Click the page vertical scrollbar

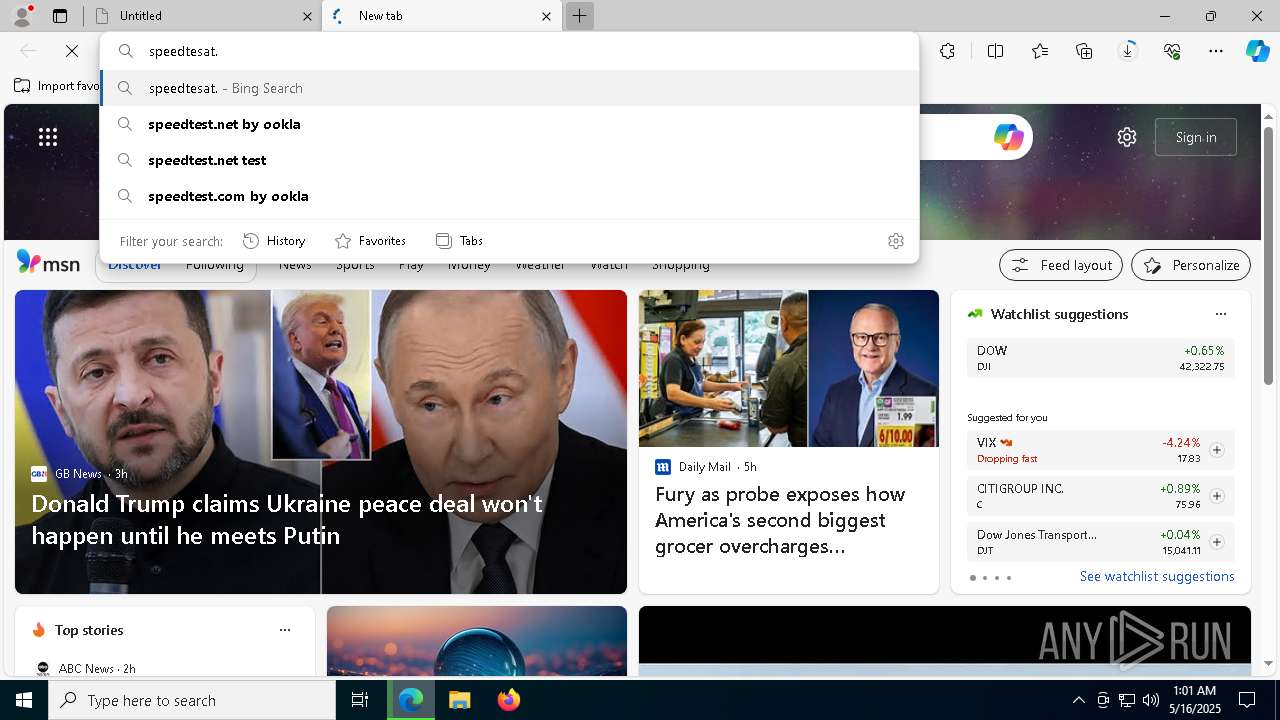pyautogui.click(x=1269, y=255)
